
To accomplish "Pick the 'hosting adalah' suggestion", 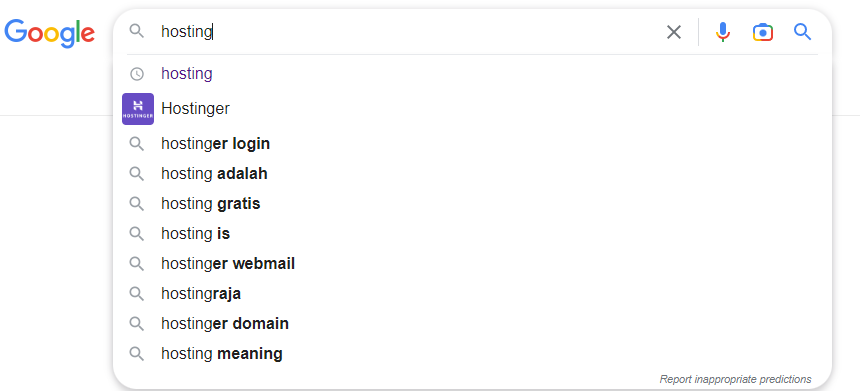I will click(472, 174).
